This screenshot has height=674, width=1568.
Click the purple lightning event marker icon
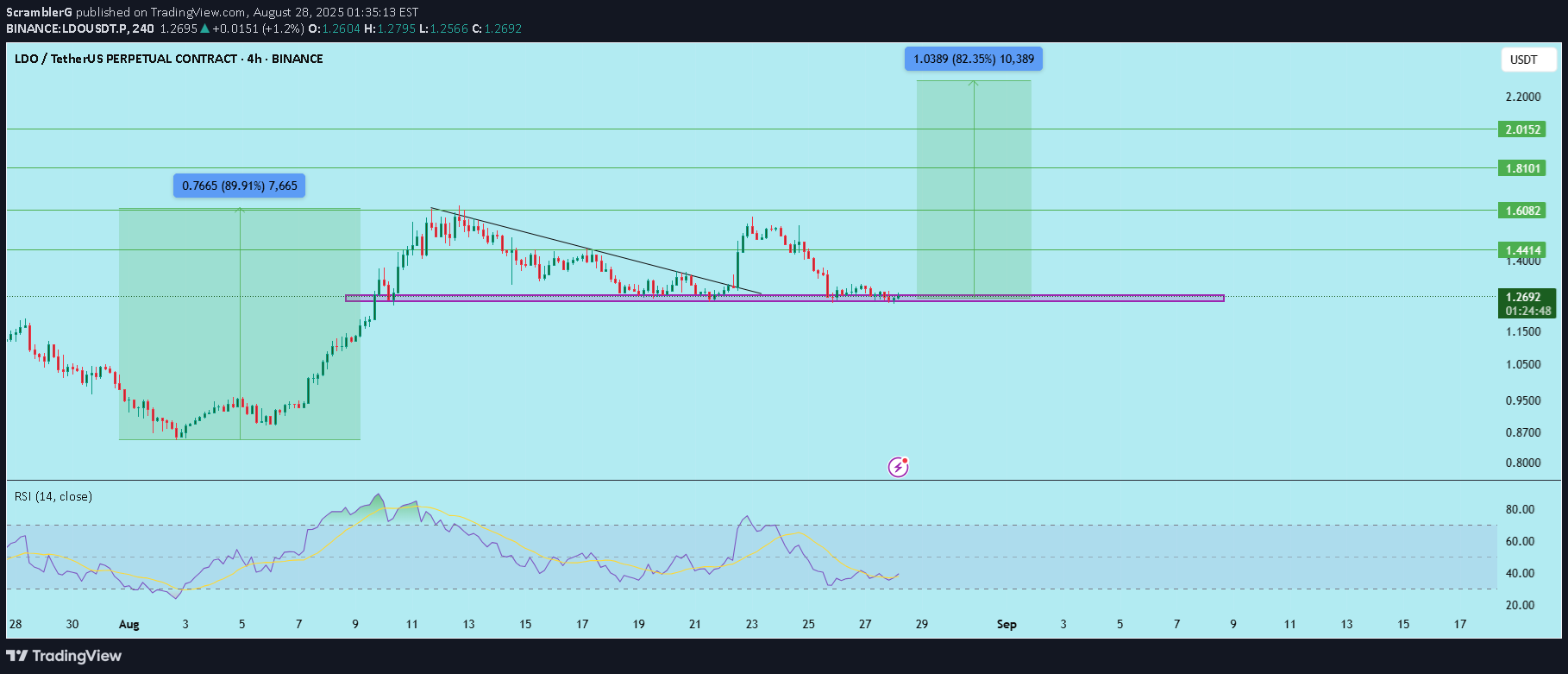899,467
